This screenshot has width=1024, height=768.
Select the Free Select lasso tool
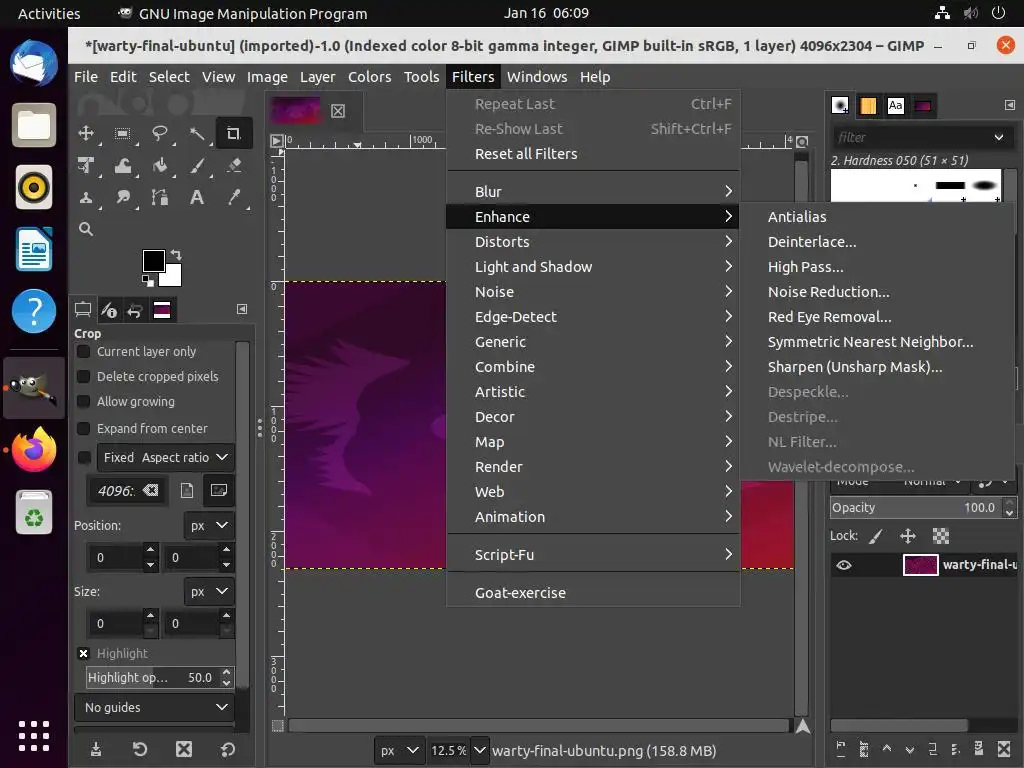coord(159,134)
